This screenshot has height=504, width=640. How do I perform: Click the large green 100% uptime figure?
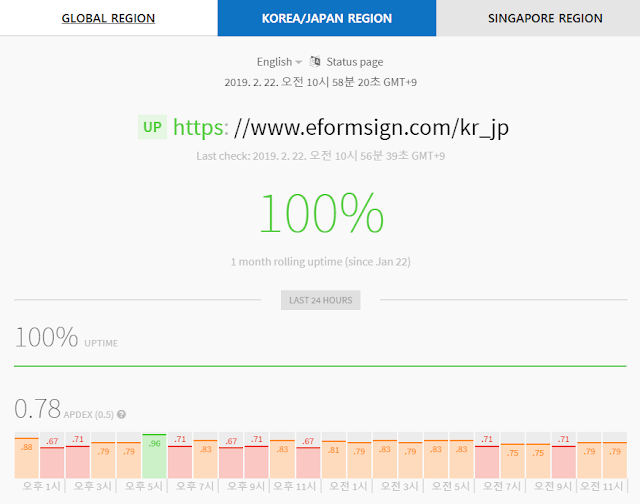[322, 213]
